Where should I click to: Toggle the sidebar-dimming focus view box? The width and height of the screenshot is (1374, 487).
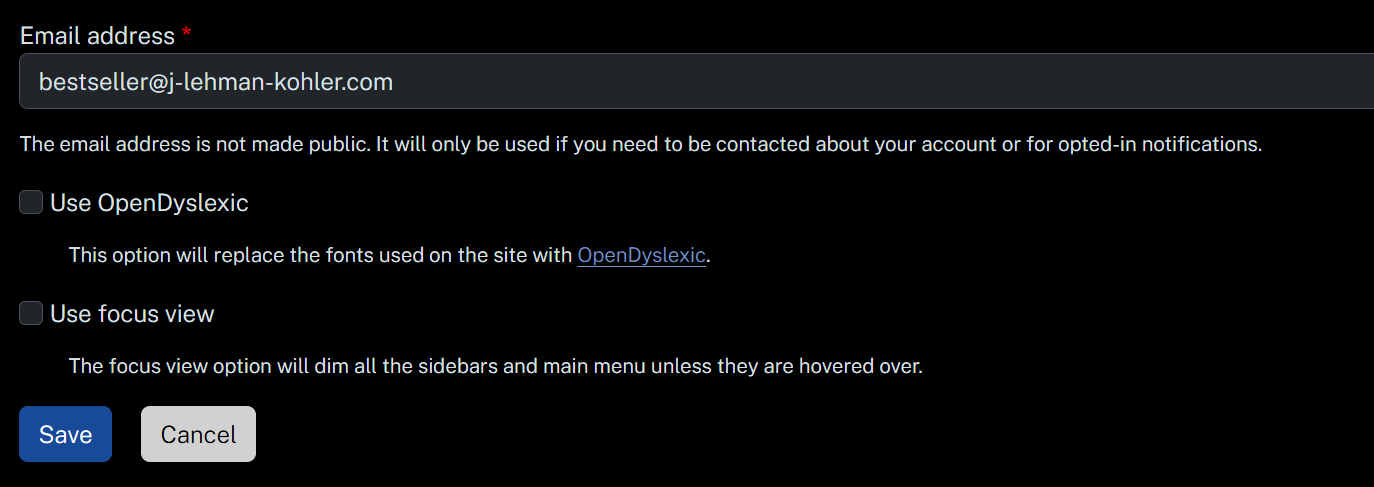32,313
